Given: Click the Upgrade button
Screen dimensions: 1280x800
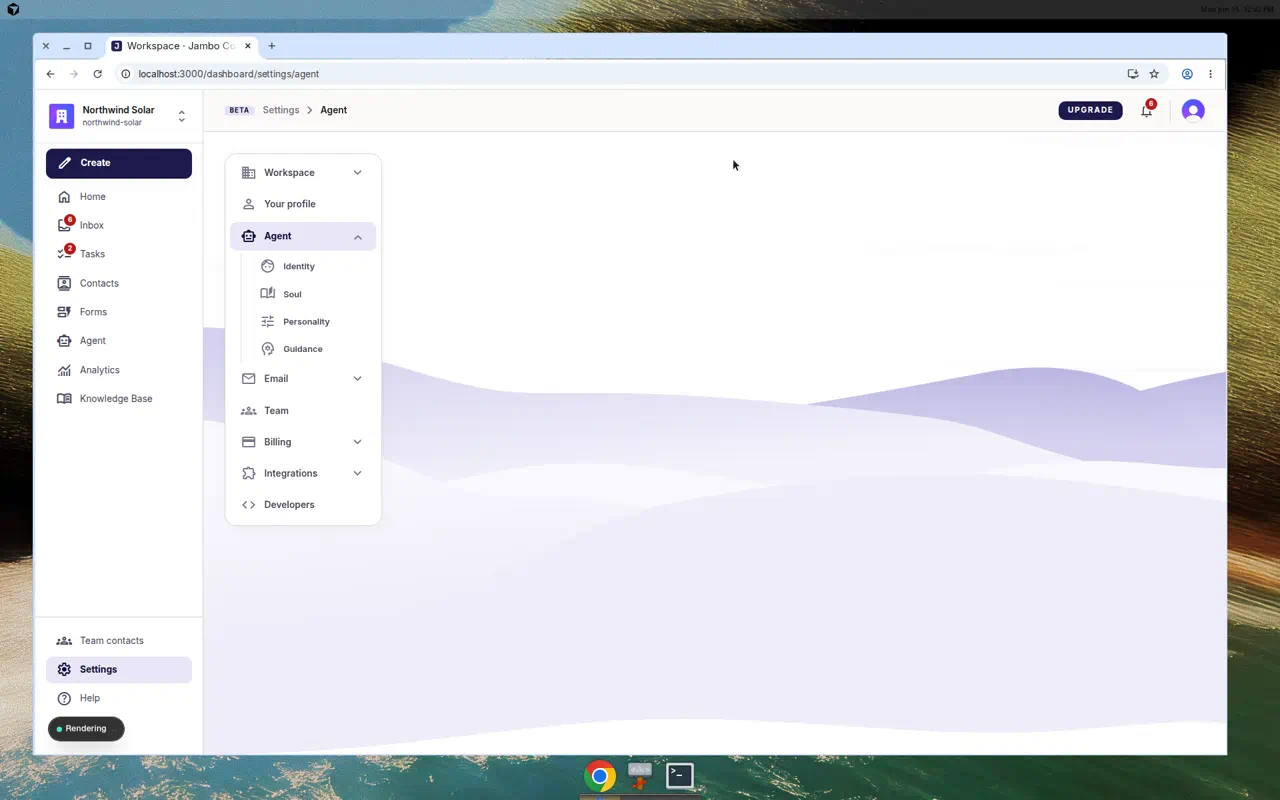Looking at the screenshot, I should click(x=1090, y=110).
